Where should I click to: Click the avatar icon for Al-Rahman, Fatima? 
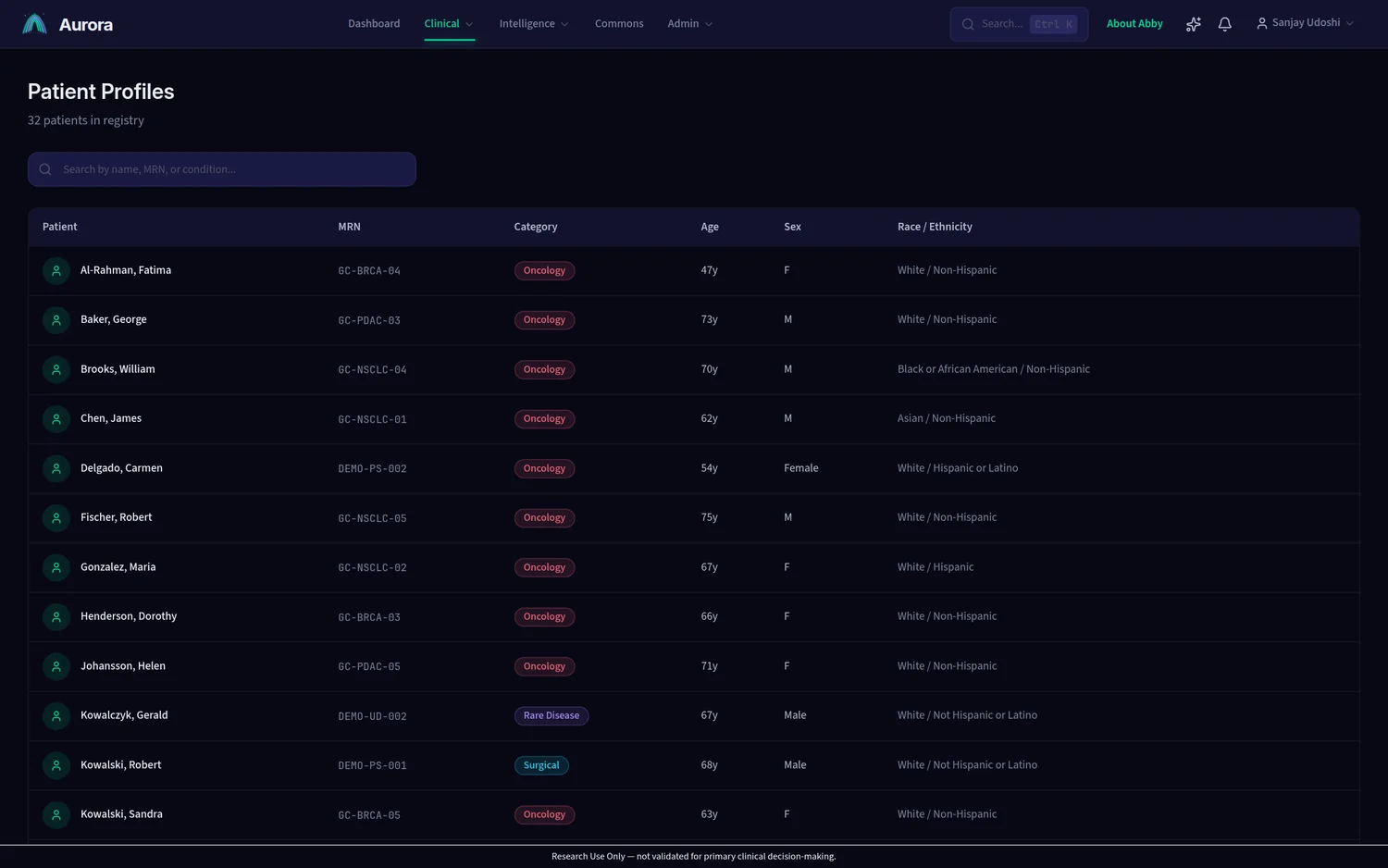tap(56, 270)
